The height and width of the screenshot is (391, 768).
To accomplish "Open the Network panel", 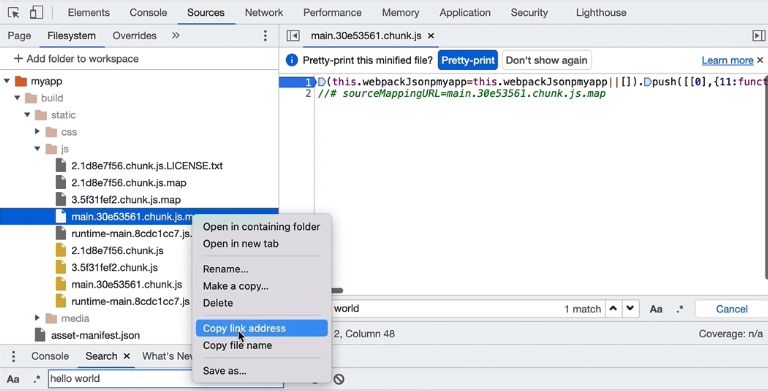I will click(x=264, y=13).
